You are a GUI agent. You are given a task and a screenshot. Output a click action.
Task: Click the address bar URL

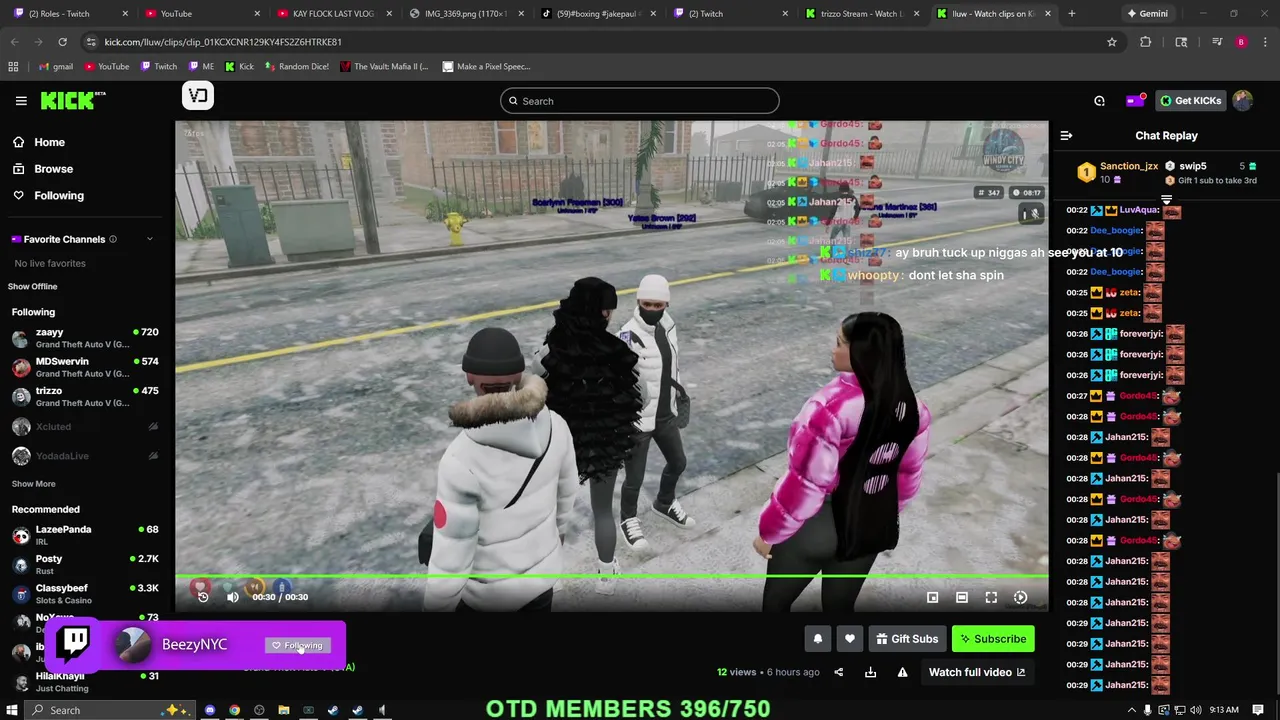(x=223, y=42)
